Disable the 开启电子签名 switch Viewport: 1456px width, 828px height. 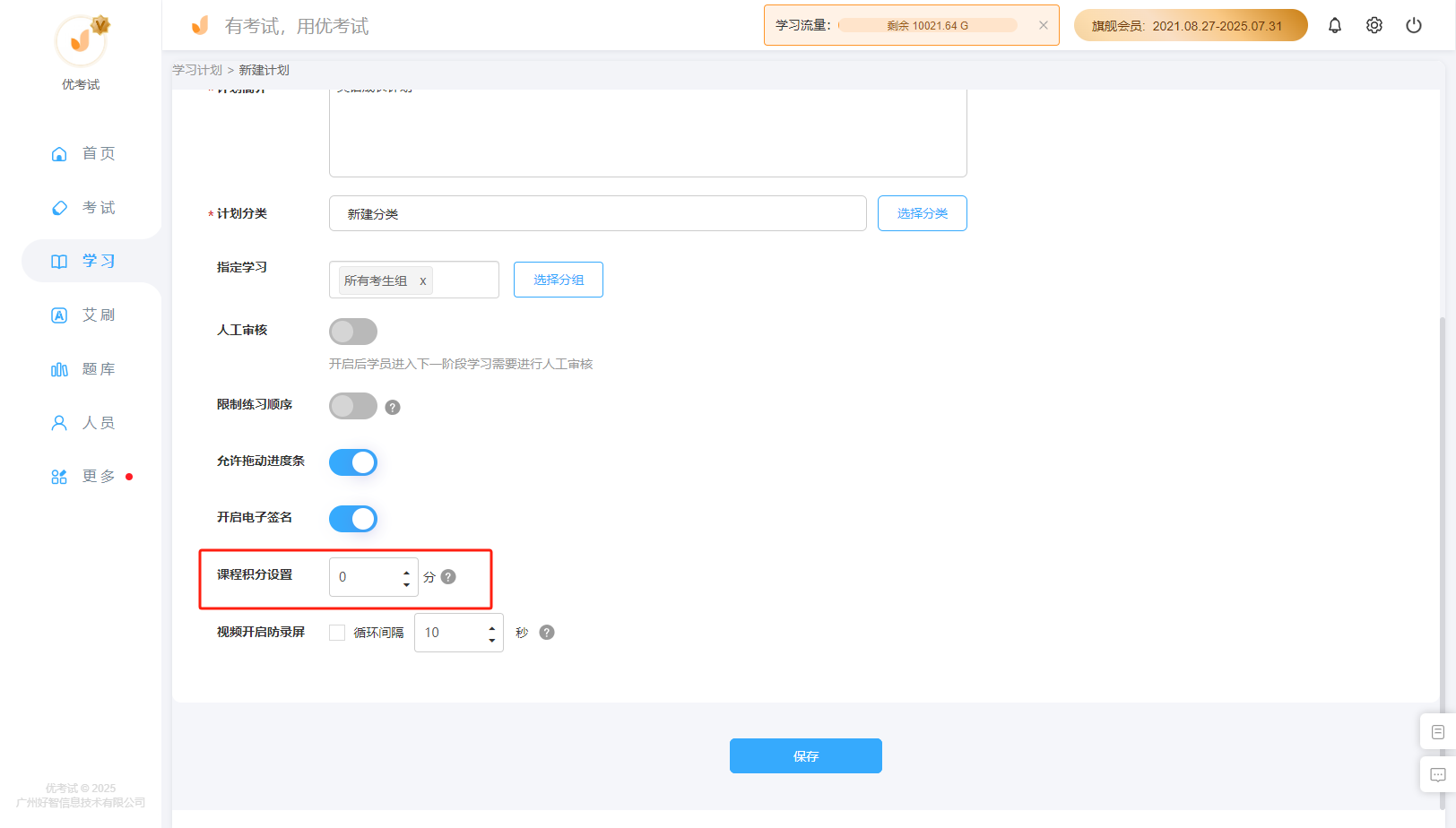coord(353,519)
